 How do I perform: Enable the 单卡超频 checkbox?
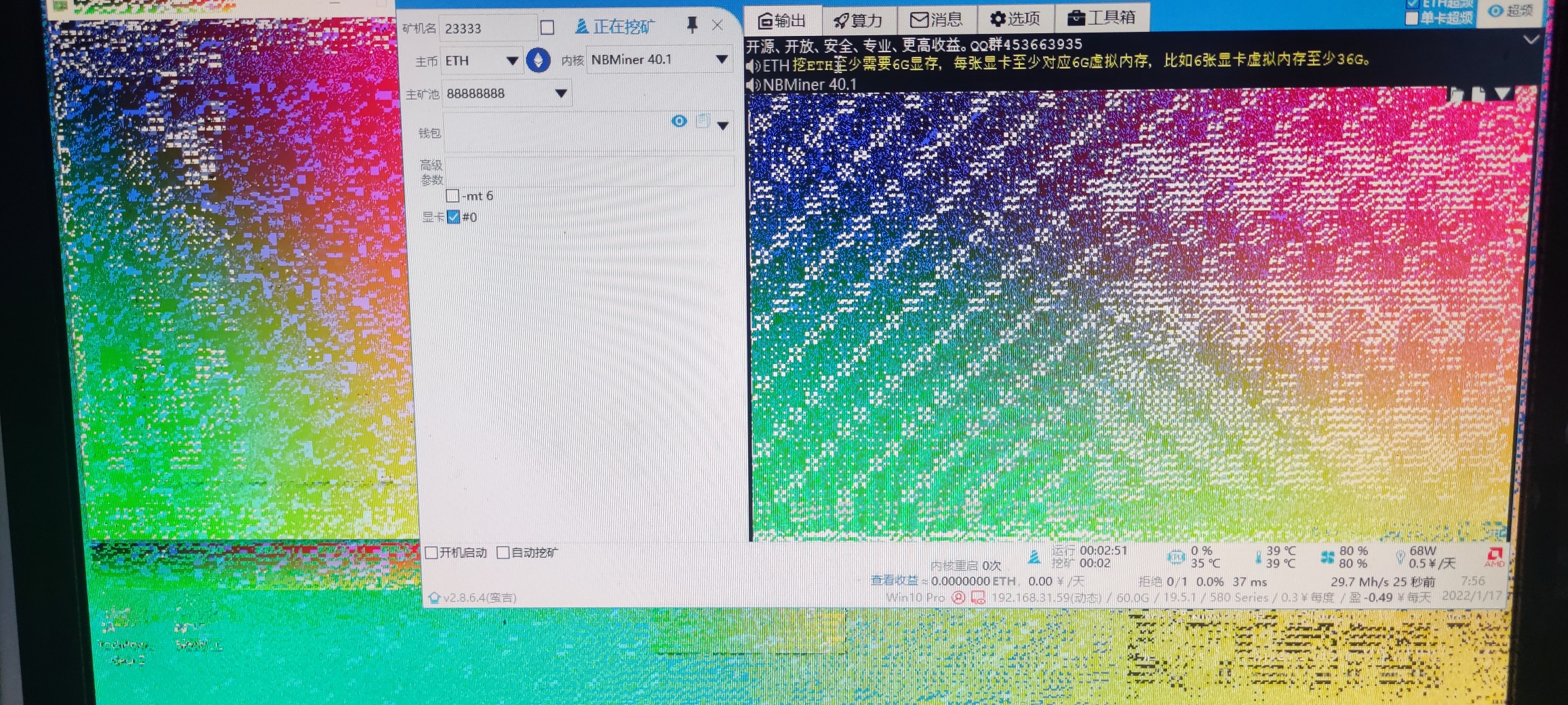click(x=1412, y=18)
